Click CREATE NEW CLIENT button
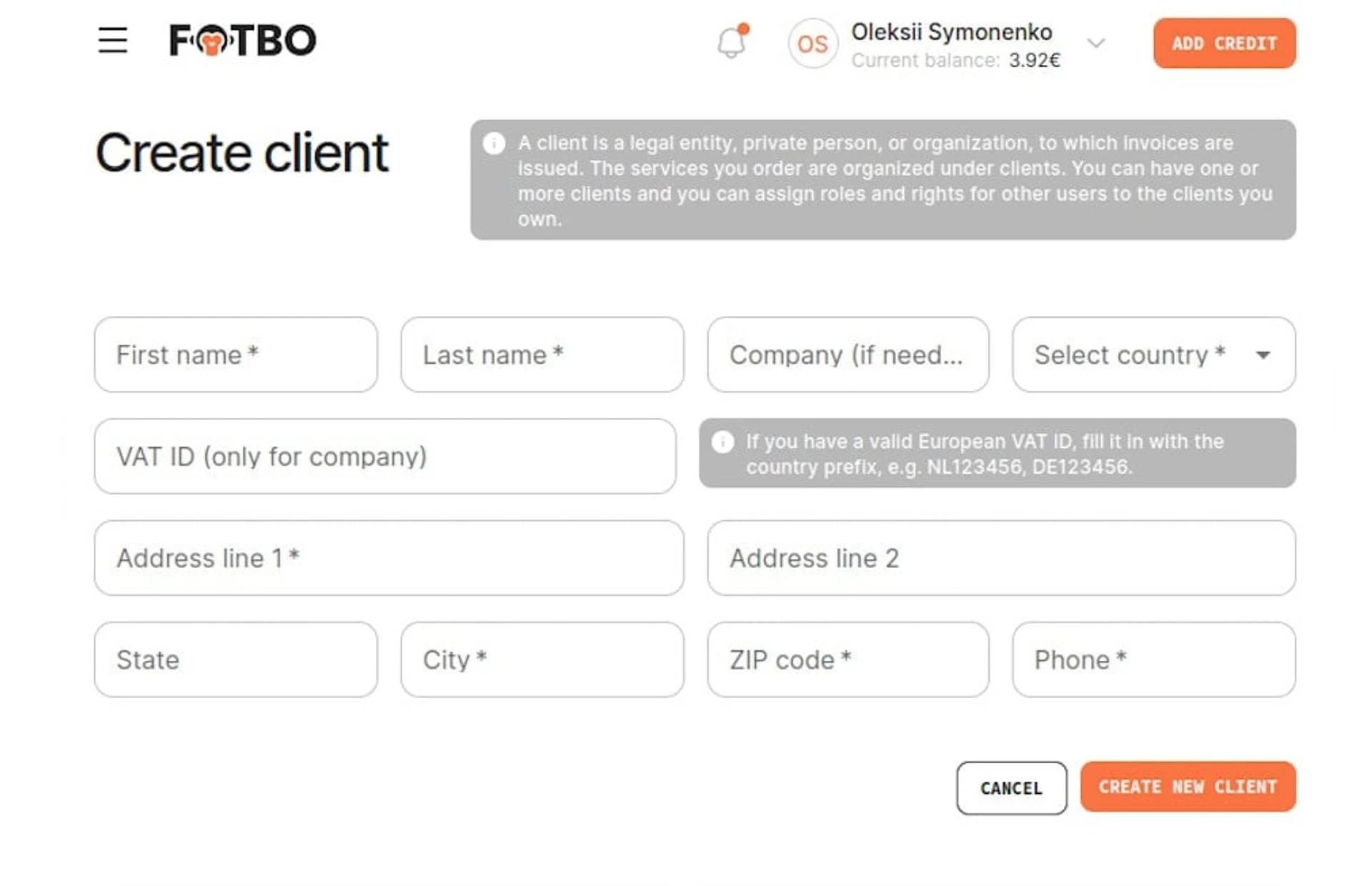Viewport: 1372px width, 886px height. pos(1188,787)
